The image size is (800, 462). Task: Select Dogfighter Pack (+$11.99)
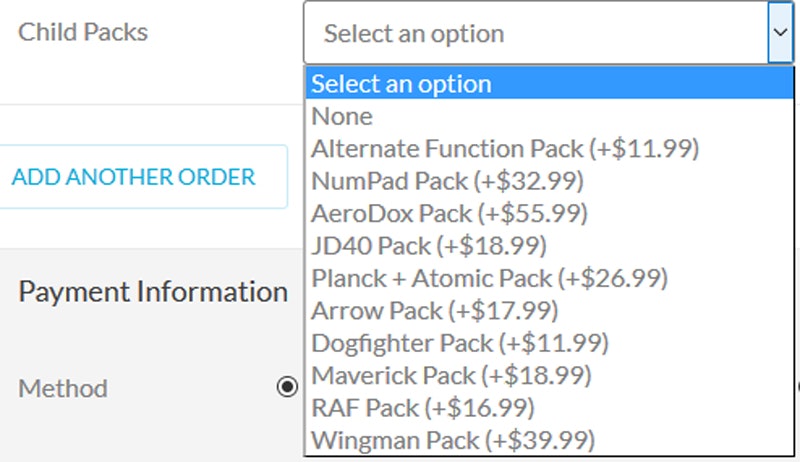(x=460, y=343)
